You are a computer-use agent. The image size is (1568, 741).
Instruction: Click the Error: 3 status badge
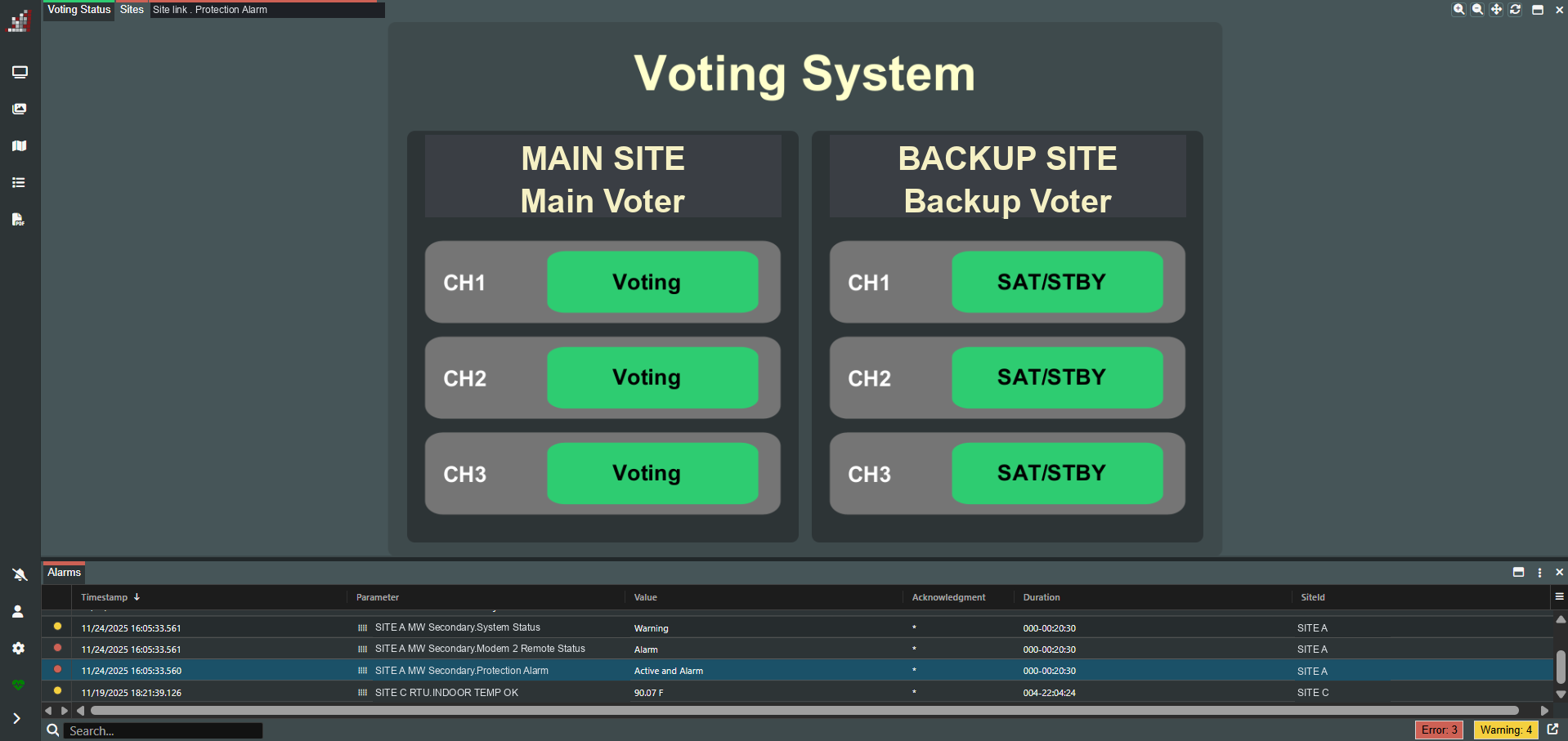(x=1439, y=730)
